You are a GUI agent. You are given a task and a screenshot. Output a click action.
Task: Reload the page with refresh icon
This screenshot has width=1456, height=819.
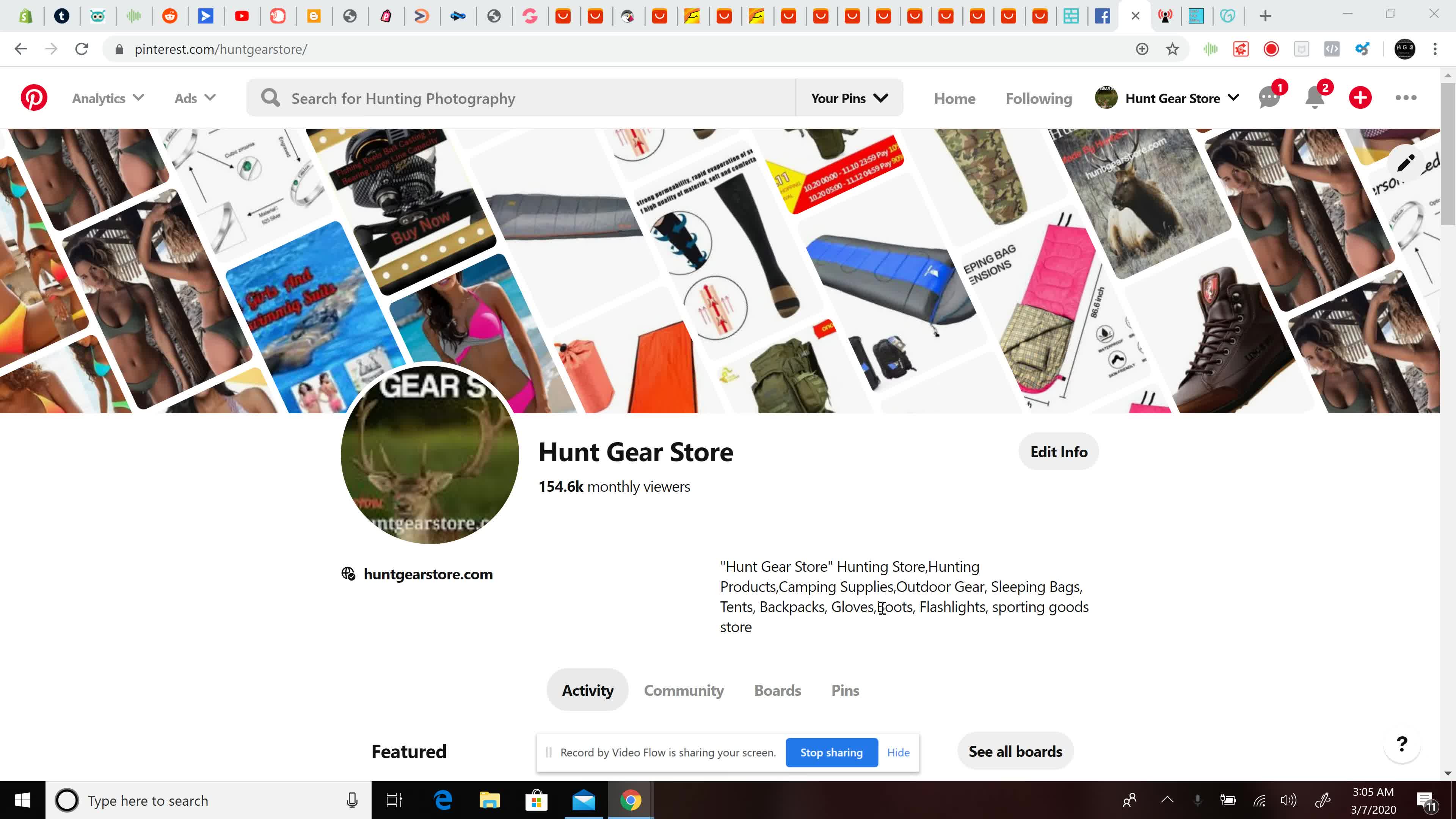(82, 49)
